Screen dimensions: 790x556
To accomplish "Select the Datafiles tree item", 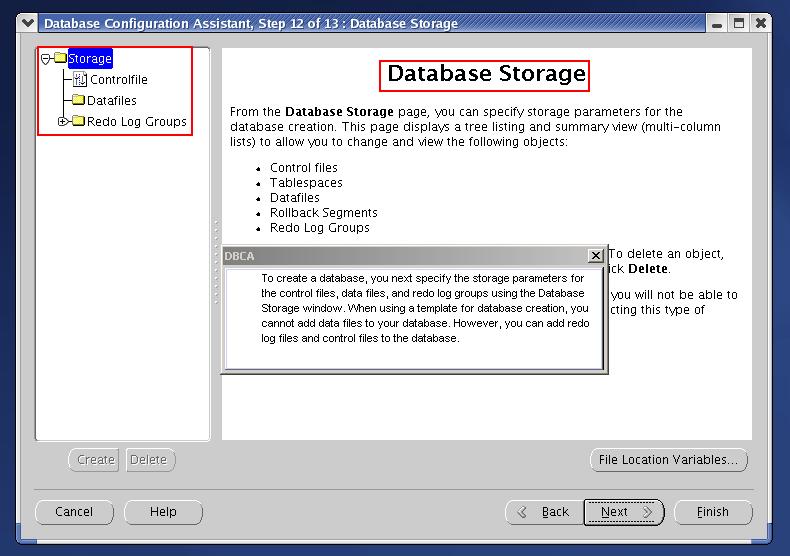I will (112, 100).
